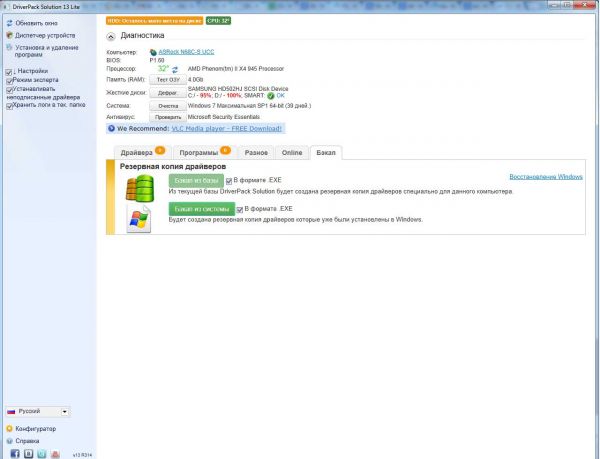Click the Microsoft Security Essentials text
Viewport: 600px width, 459px height.
click(x=224, y=117)
